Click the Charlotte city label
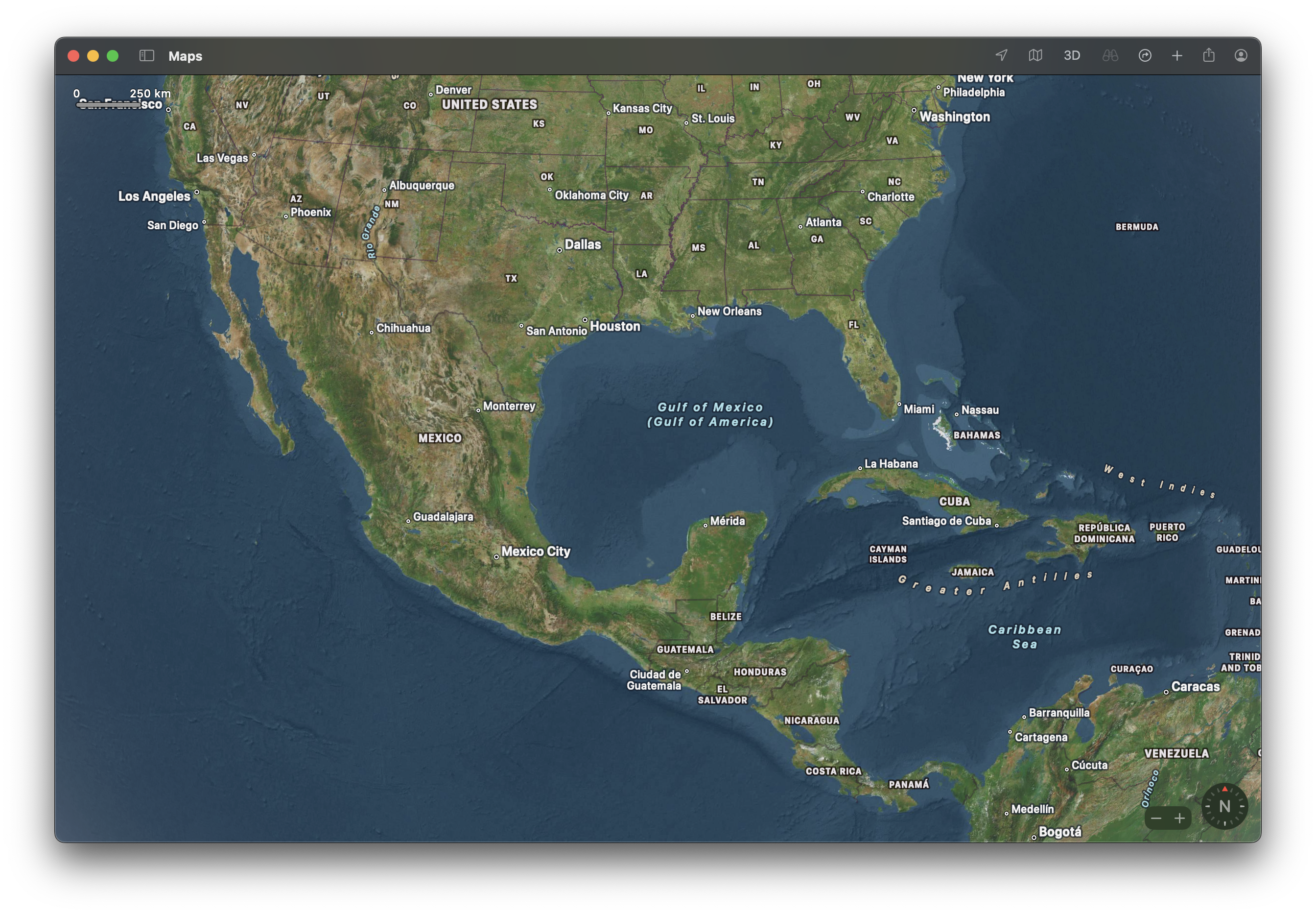 [891, 196]
